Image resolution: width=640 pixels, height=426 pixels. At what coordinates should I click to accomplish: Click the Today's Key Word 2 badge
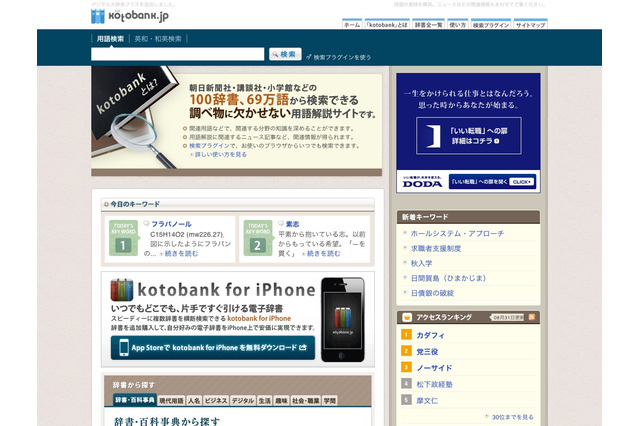258,238
